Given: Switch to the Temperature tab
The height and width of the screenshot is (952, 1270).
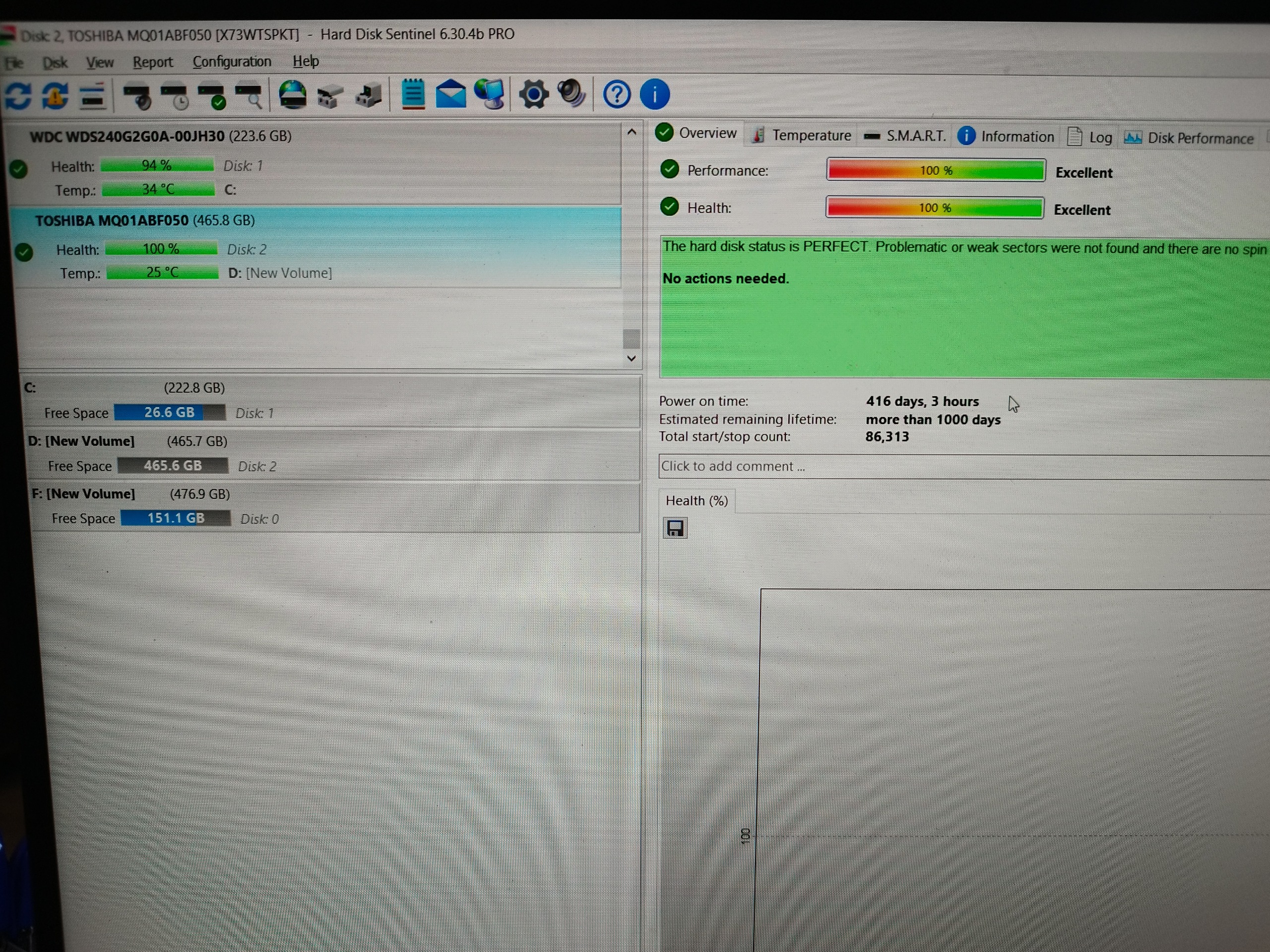Looking at the screenshot, I should [x=802, y=135].
